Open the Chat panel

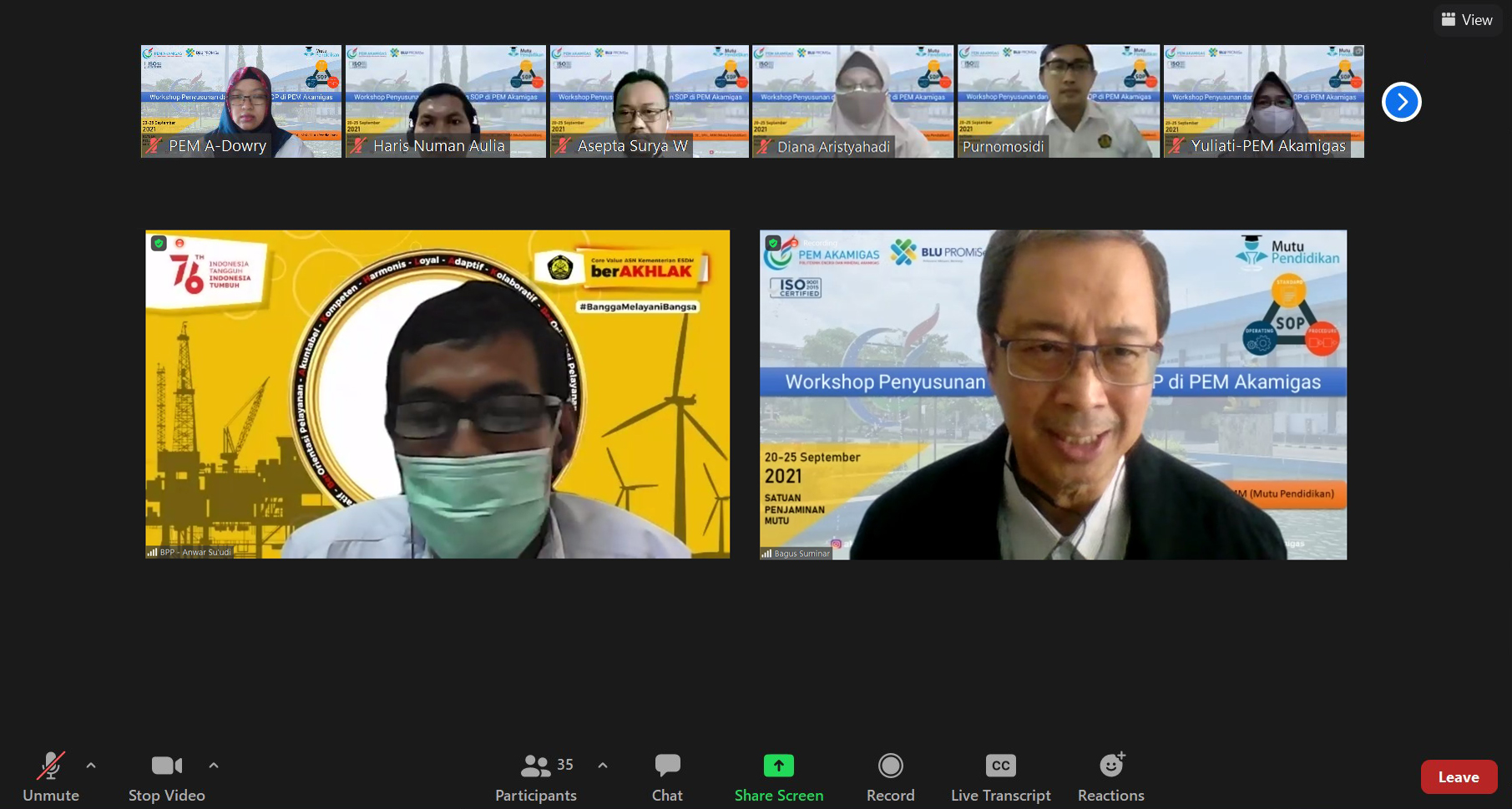(x=667, y=777)
